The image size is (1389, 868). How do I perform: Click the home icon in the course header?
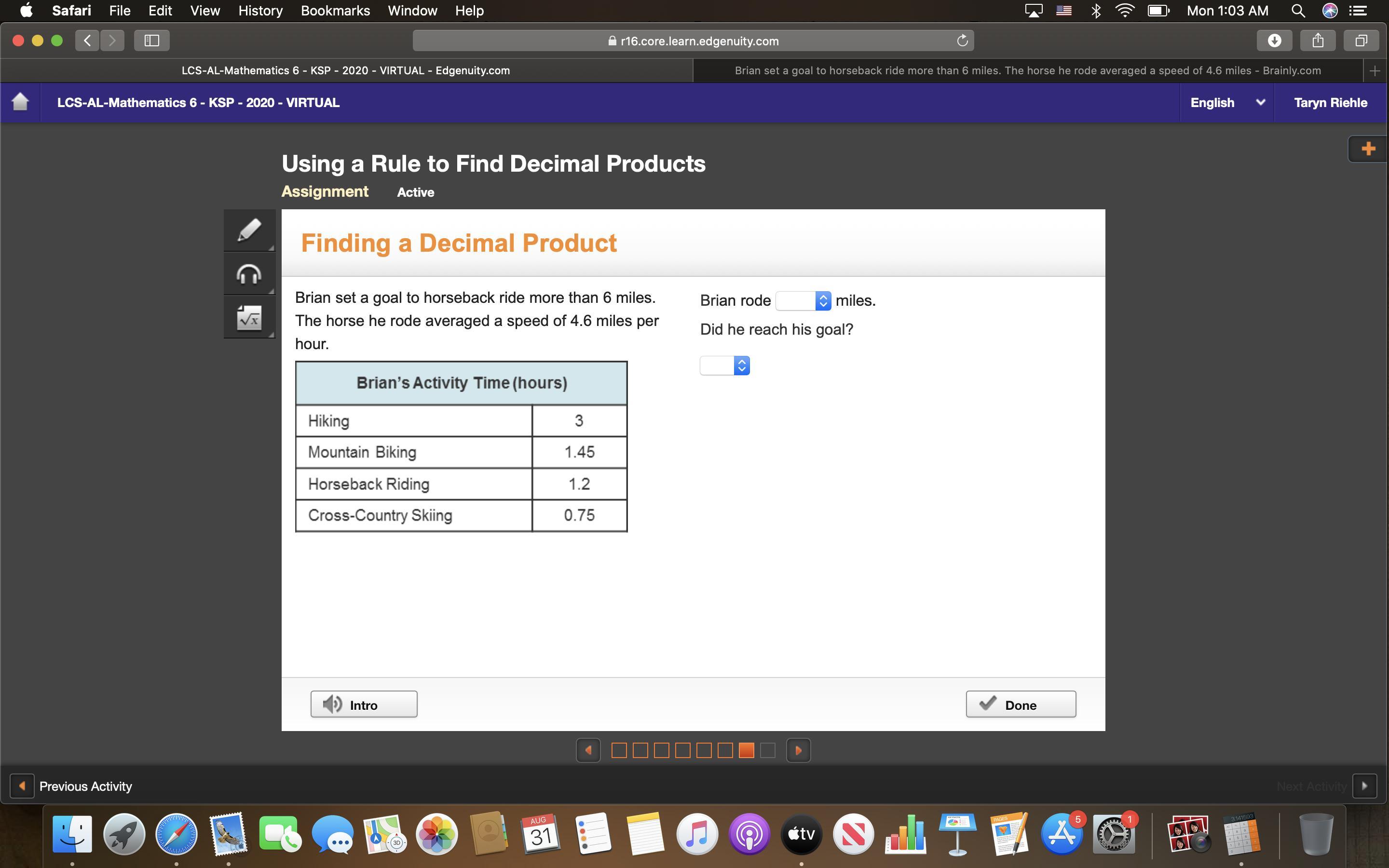point(20,102)
